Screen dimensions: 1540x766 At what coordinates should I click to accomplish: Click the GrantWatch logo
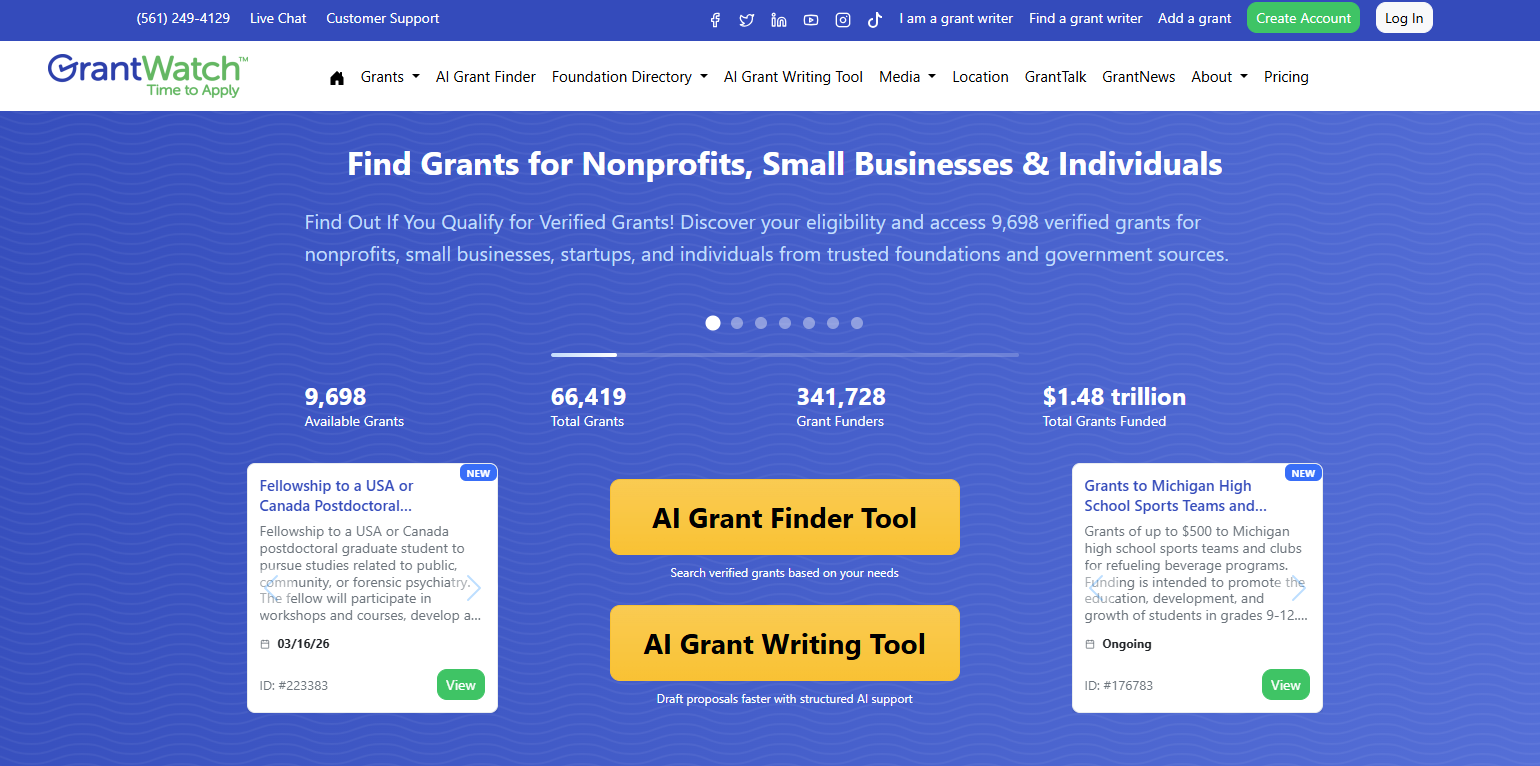(147, 76)
